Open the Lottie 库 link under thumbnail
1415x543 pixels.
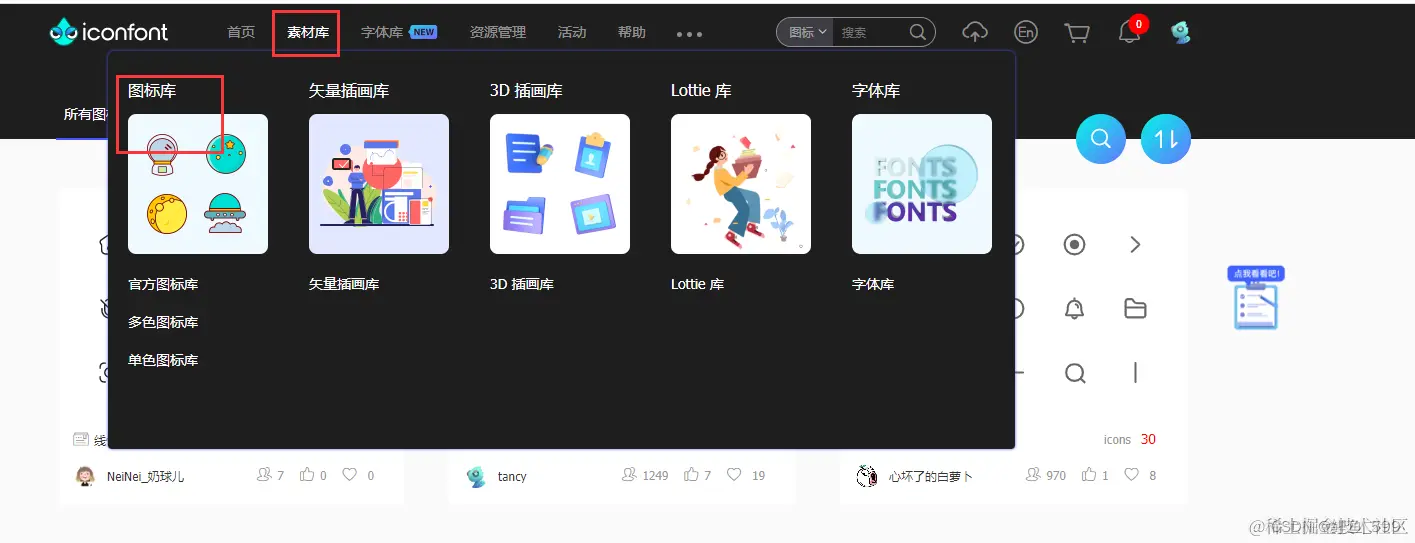pyautogui.click(x=697, y=284)
